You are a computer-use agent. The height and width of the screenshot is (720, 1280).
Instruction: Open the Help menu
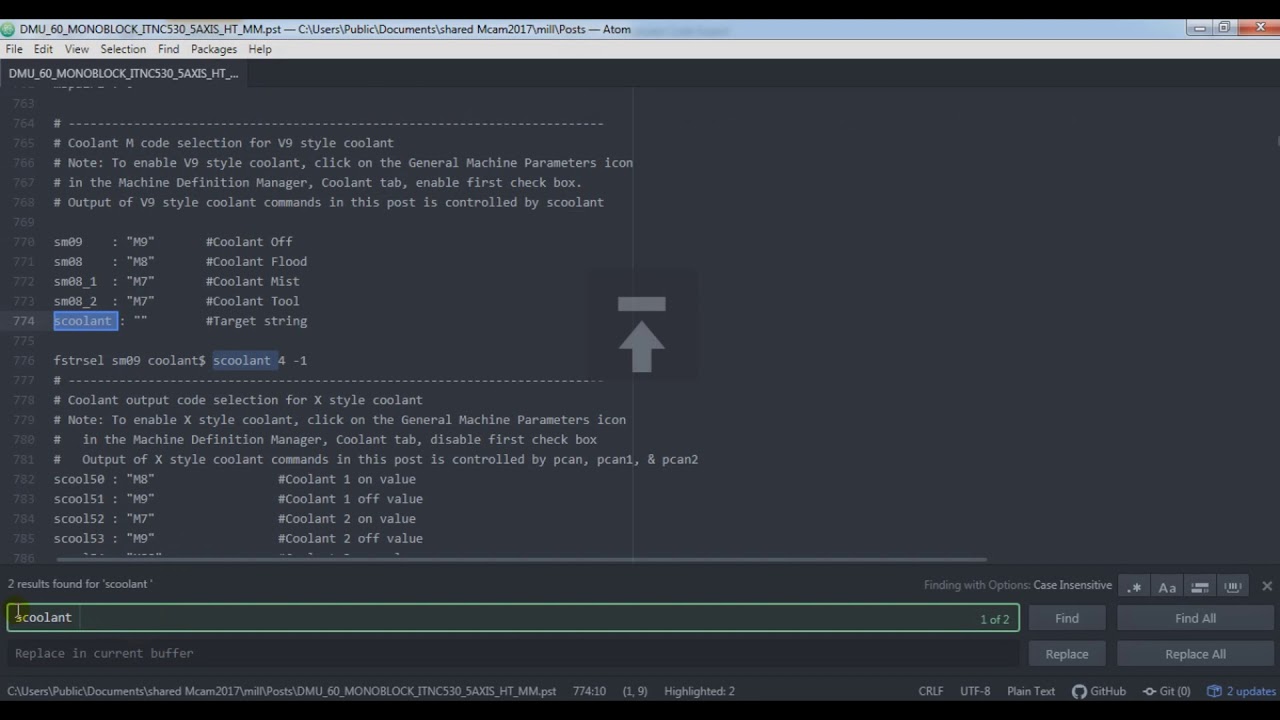(260, 49)
